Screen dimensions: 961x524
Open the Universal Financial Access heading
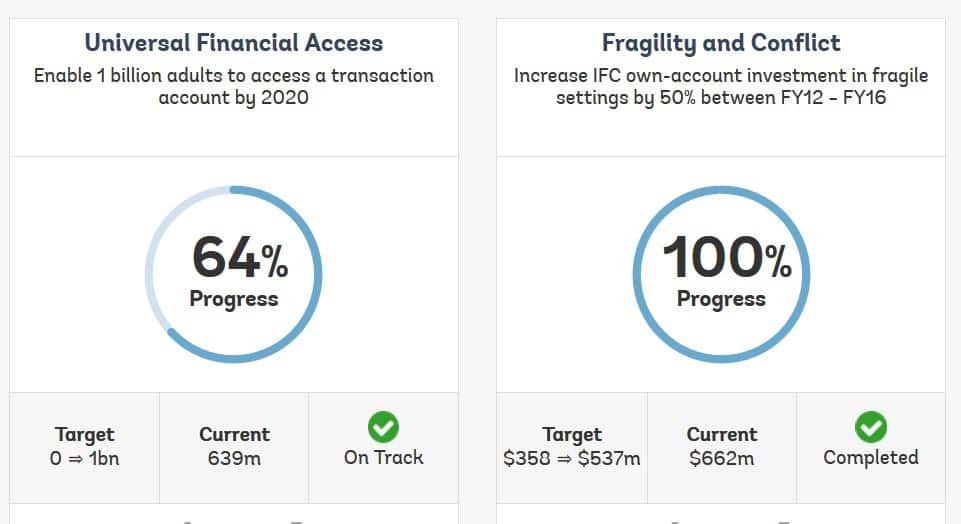(x=233, y=43)
